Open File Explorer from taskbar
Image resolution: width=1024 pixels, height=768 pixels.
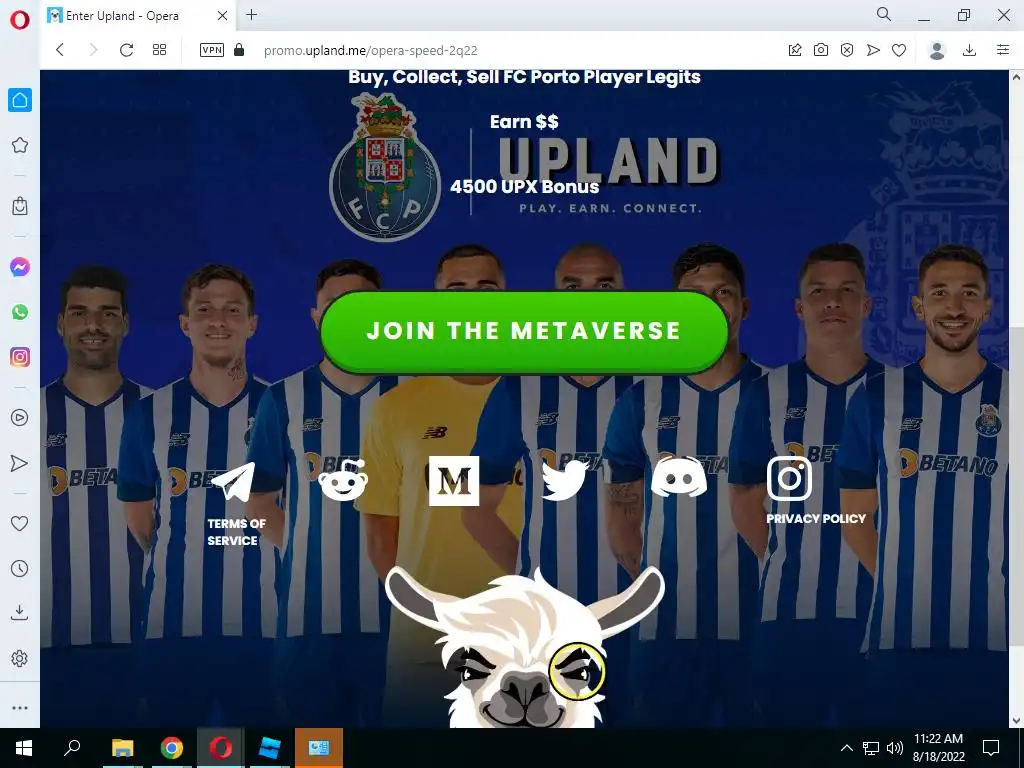tap(122, 748)
